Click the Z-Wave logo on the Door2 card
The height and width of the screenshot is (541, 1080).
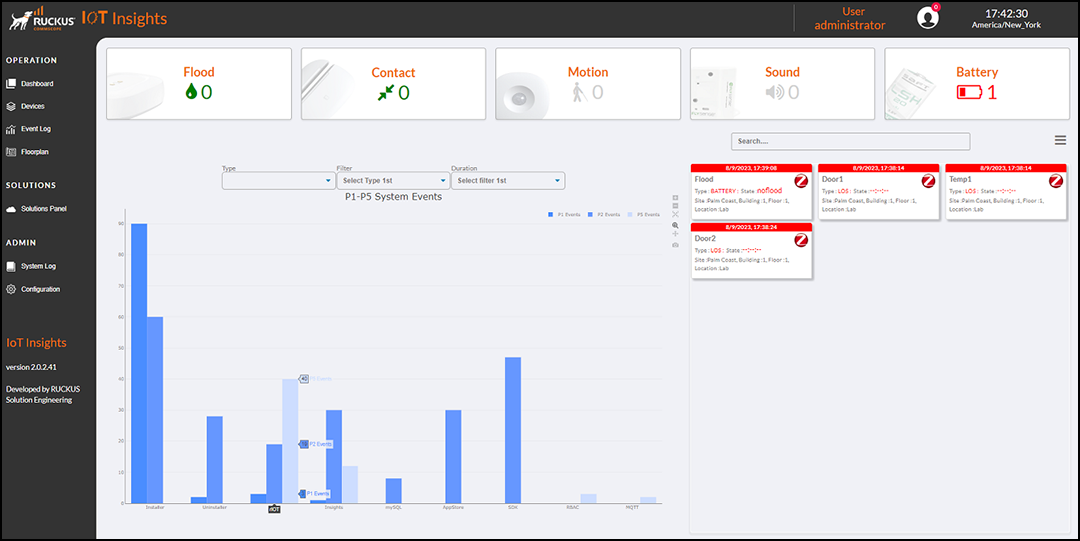pos(800,240)
